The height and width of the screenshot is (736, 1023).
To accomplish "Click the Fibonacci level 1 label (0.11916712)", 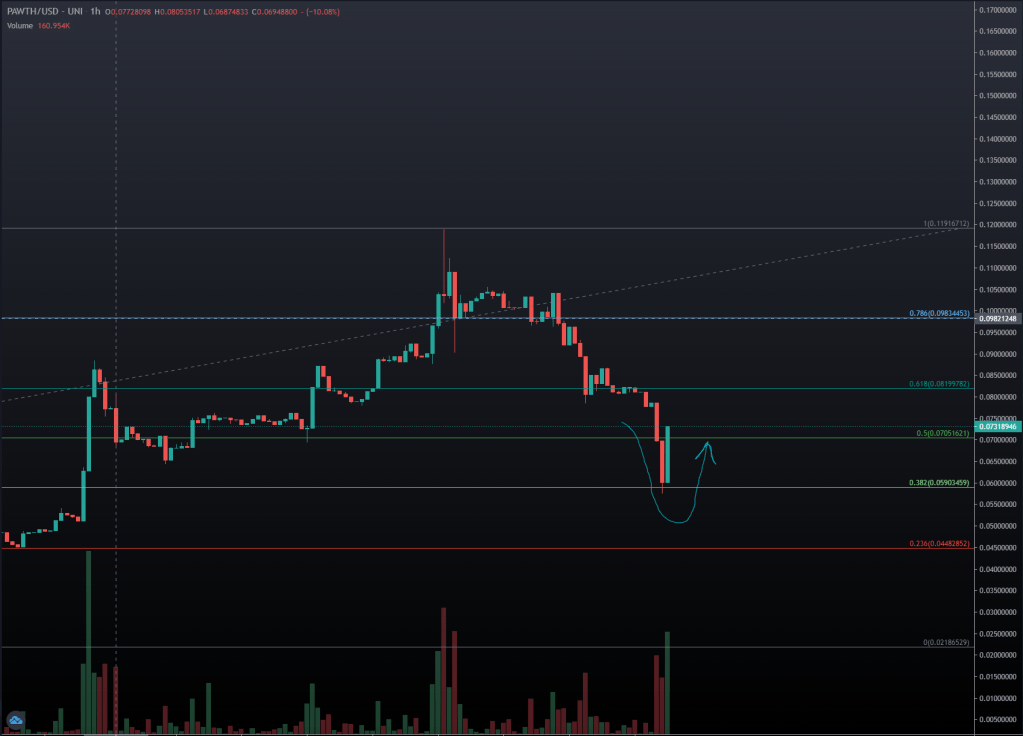I will click(x=945, y=224).
